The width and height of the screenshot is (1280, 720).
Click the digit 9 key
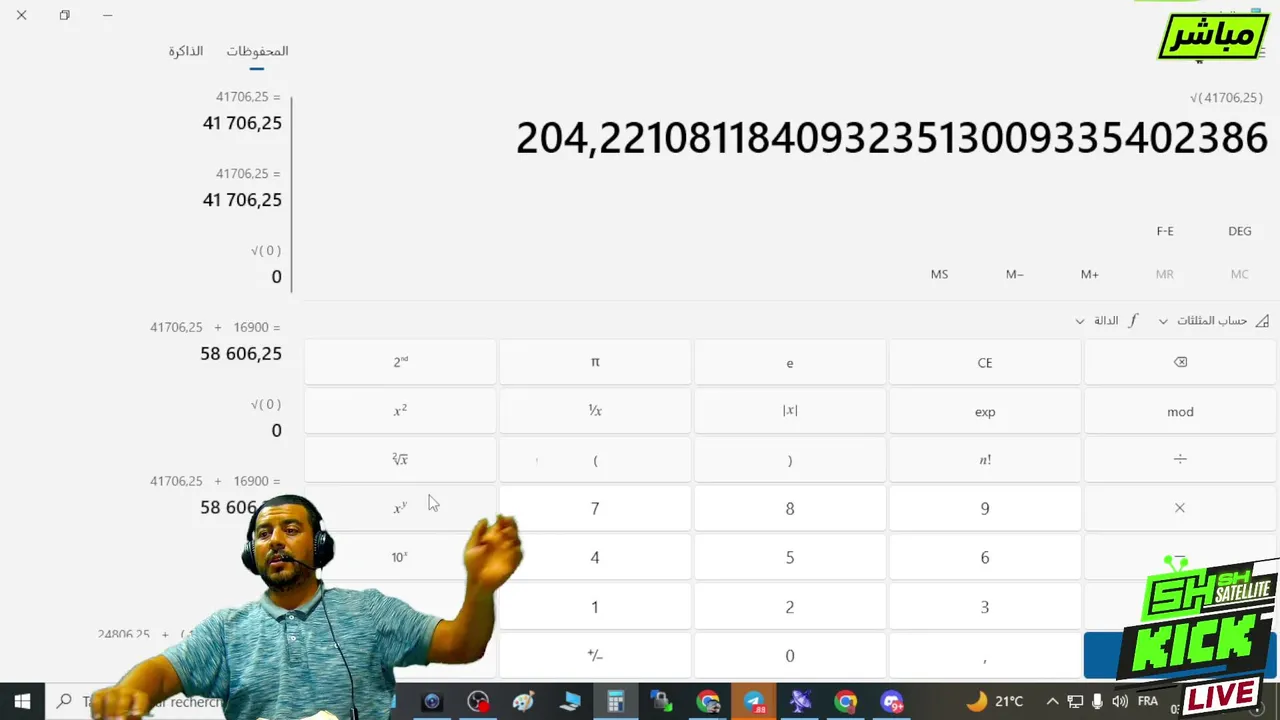point(985,508)
